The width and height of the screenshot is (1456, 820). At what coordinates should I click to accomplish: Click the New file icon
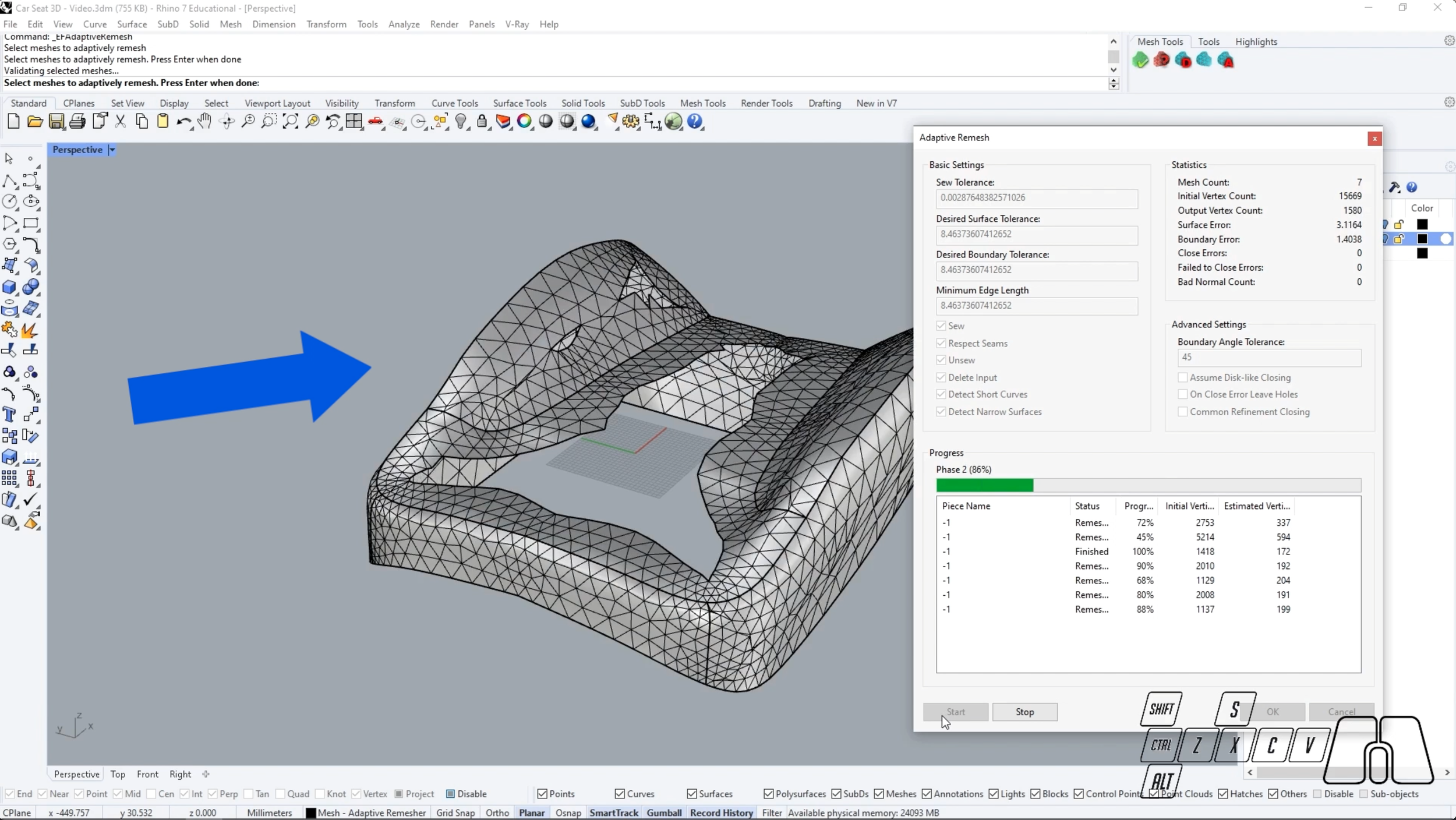coord(13,122)
